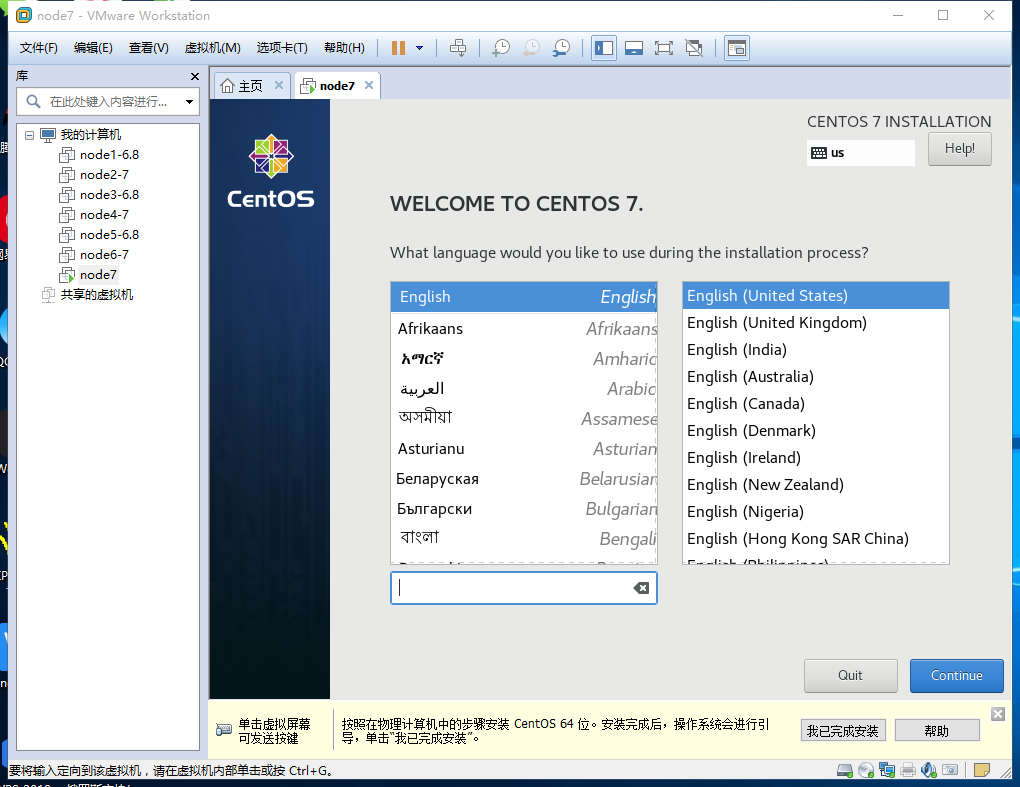
Task: Collapse the 我的计算机 tree node
Action: 29,135
